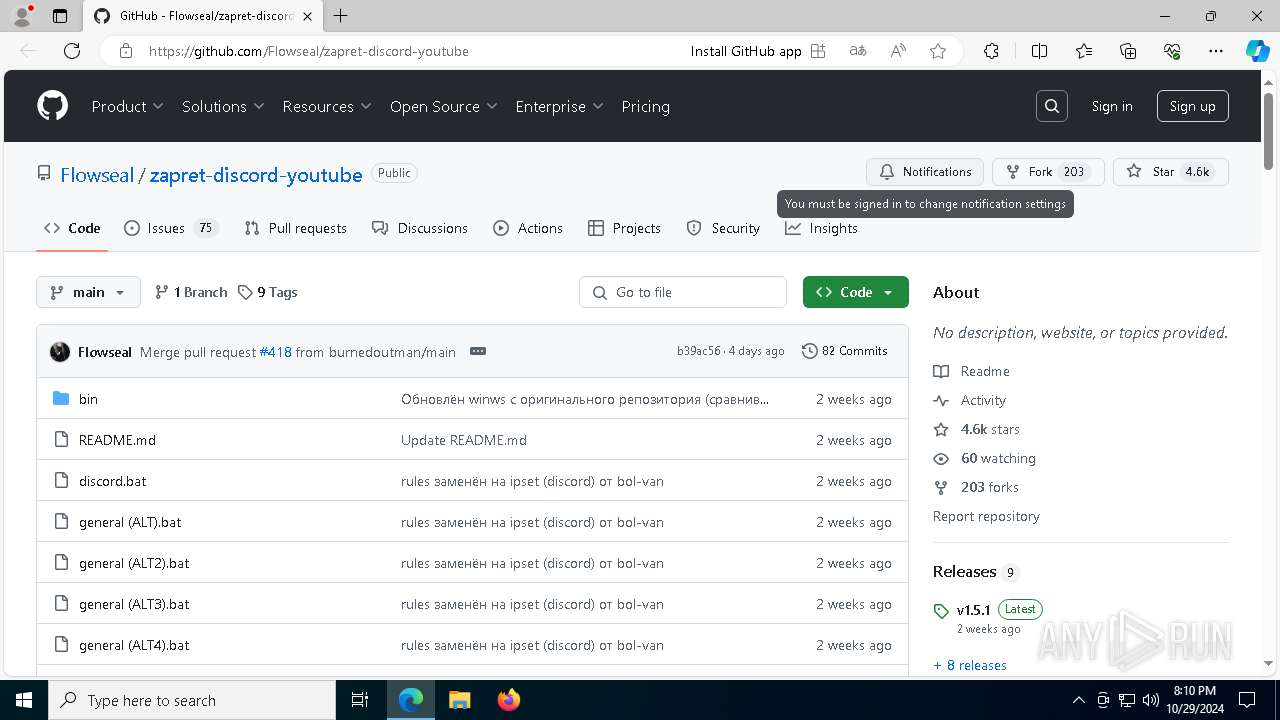This screenshot has width=1280, height=720.
Task: Expand commit message ellipsis button
Action: tap(478, 352)
